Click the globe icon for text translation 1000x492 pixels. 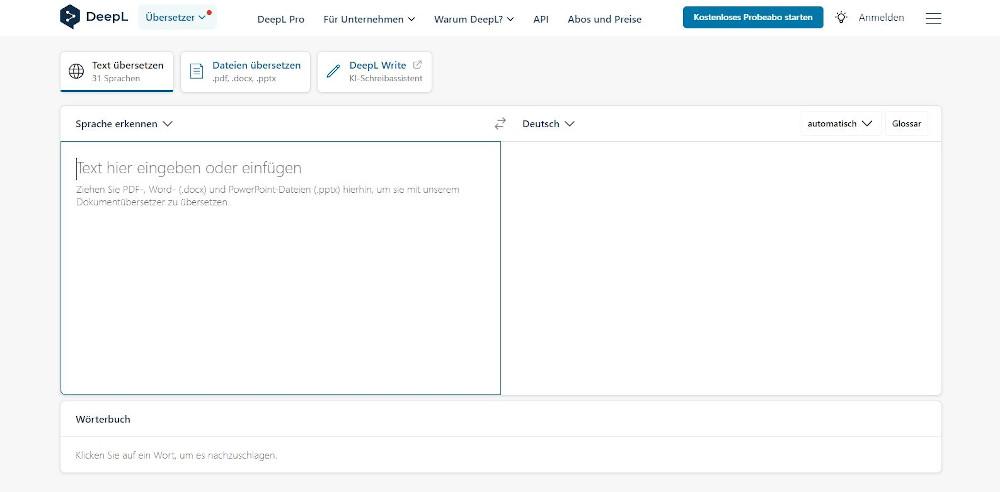coord(76,71)
